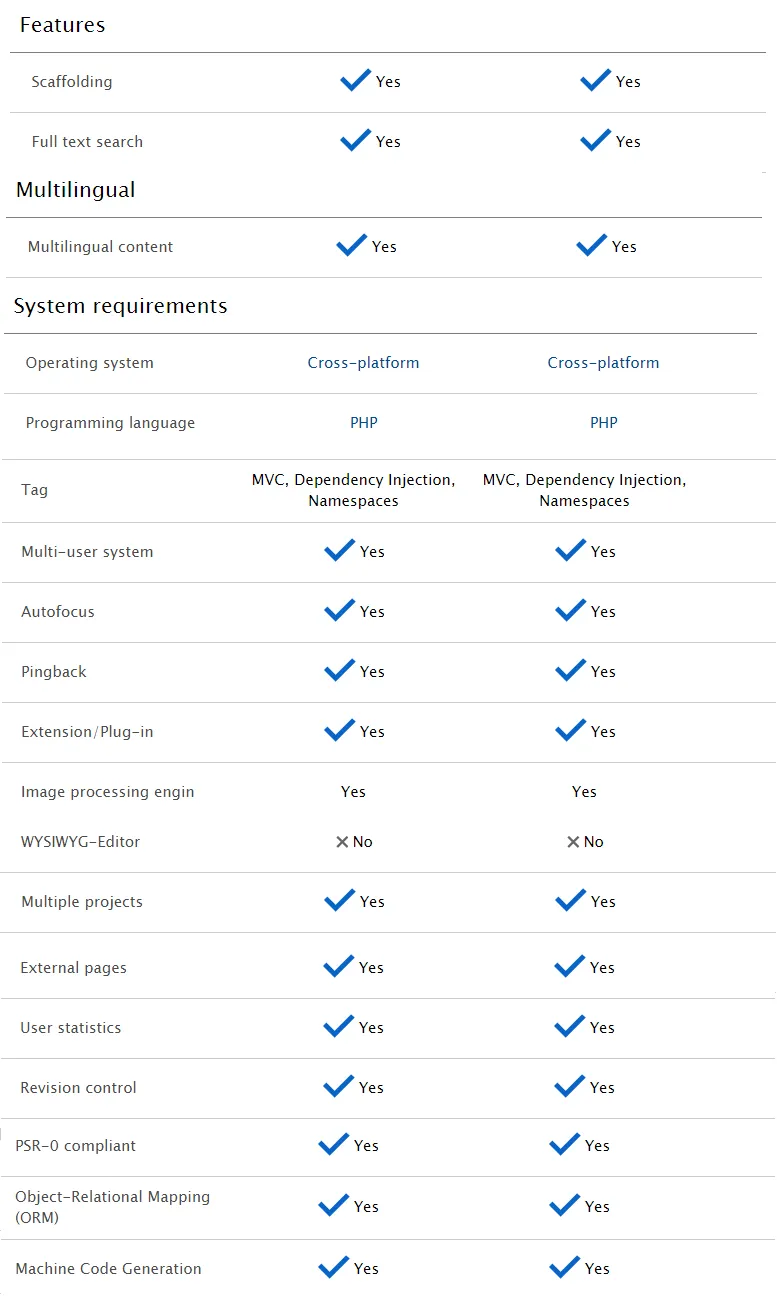Click Image processing Yes value, first column
Image resolution: width=777 pixels, height=1302 pixels.
click(x=353, y=792)
